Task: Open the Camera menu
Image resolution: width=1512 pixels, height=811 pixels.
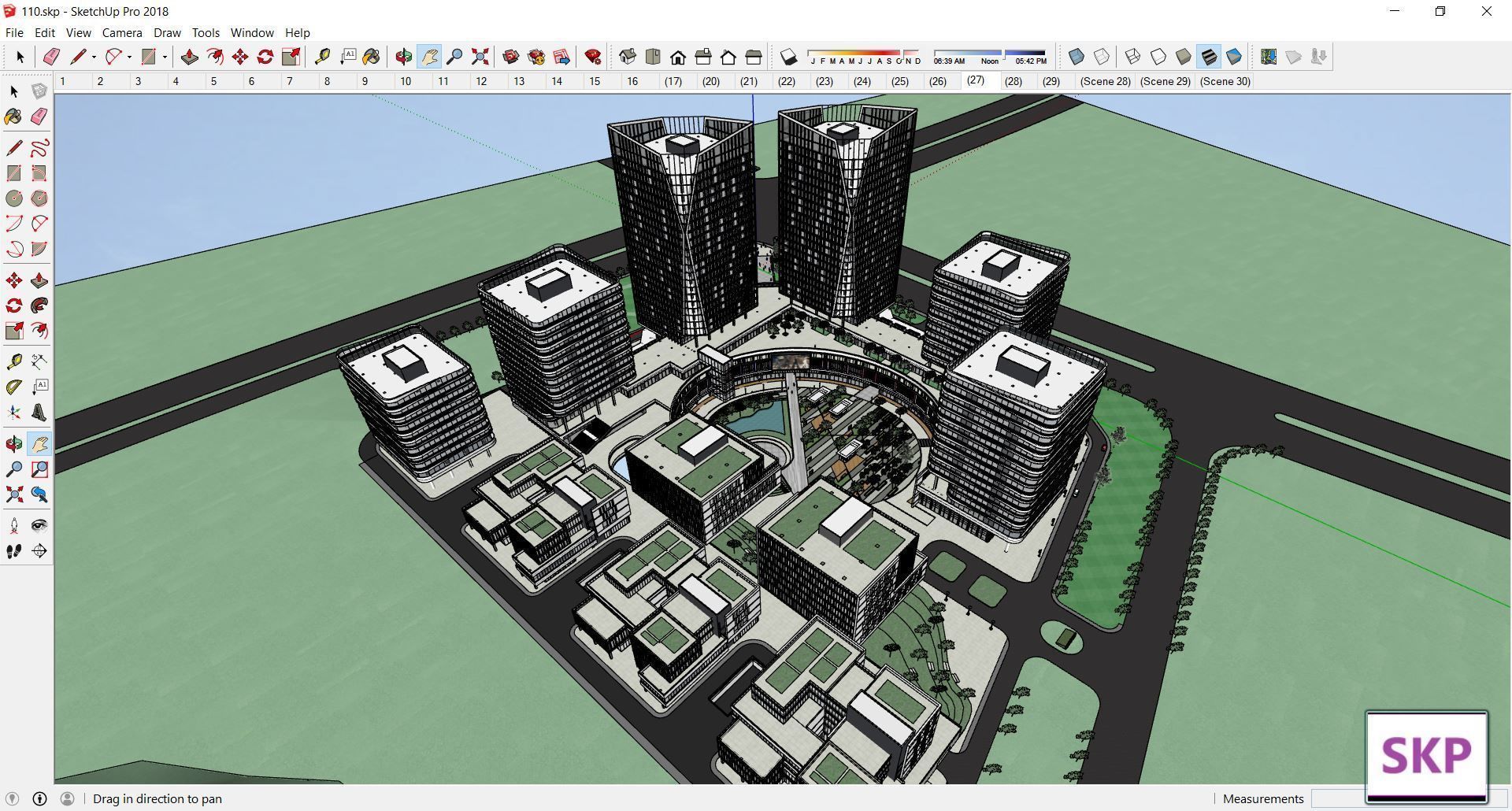Action: point(122,32)
